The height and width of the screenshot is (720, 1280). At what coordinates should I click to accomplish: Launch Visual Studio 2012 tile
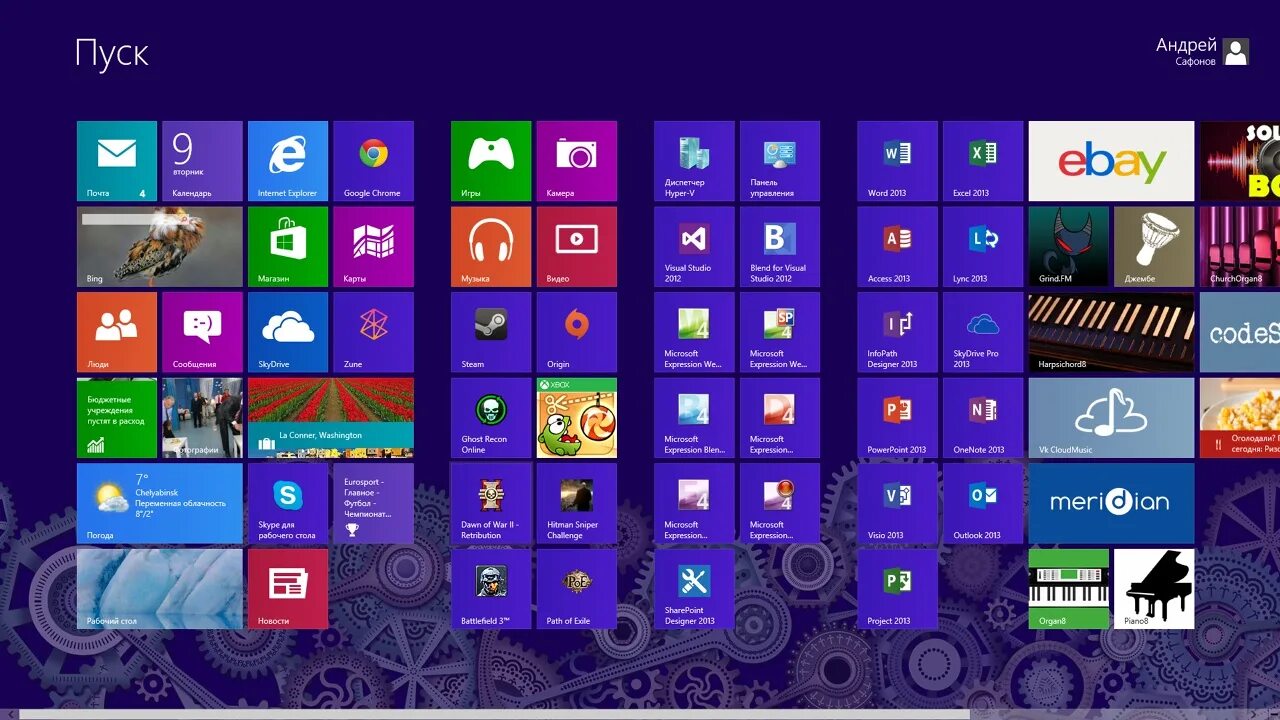(694, 247)
